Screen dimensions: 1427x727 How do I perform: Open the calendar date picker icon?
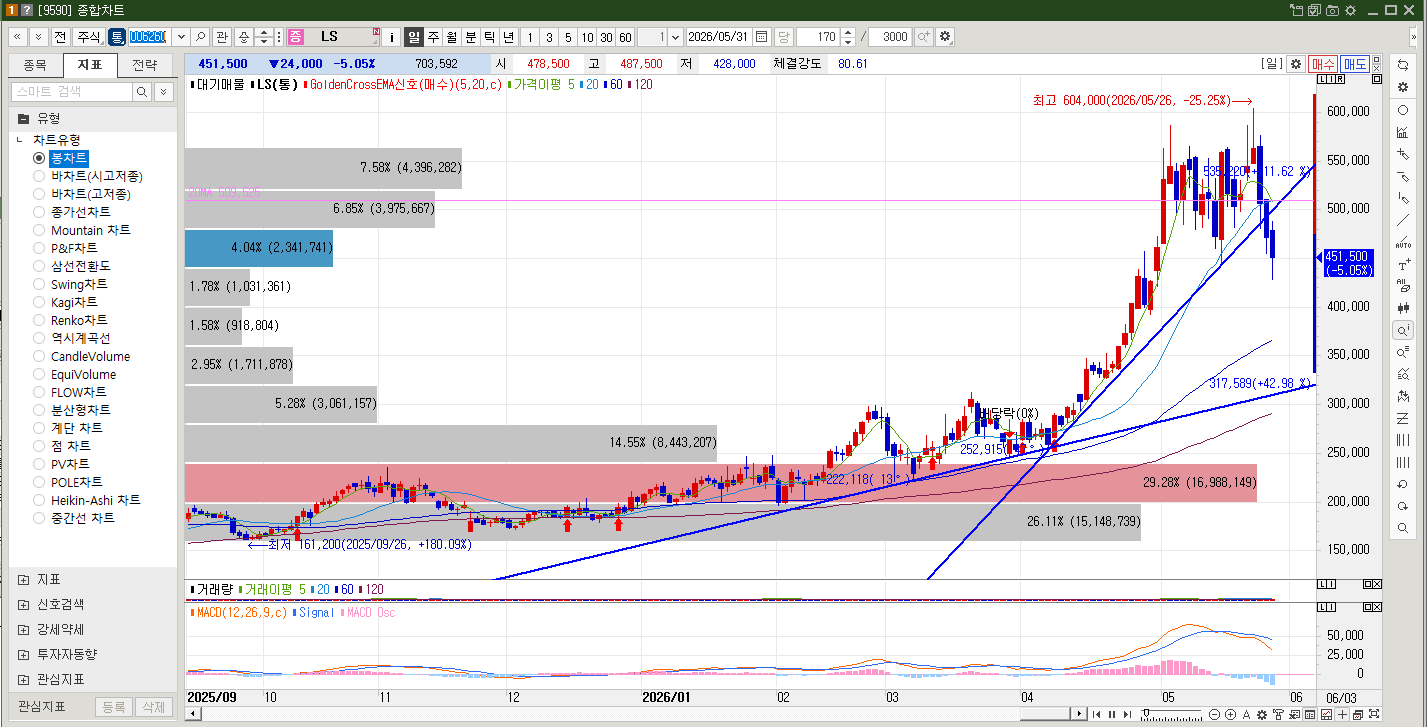point(762,37)
